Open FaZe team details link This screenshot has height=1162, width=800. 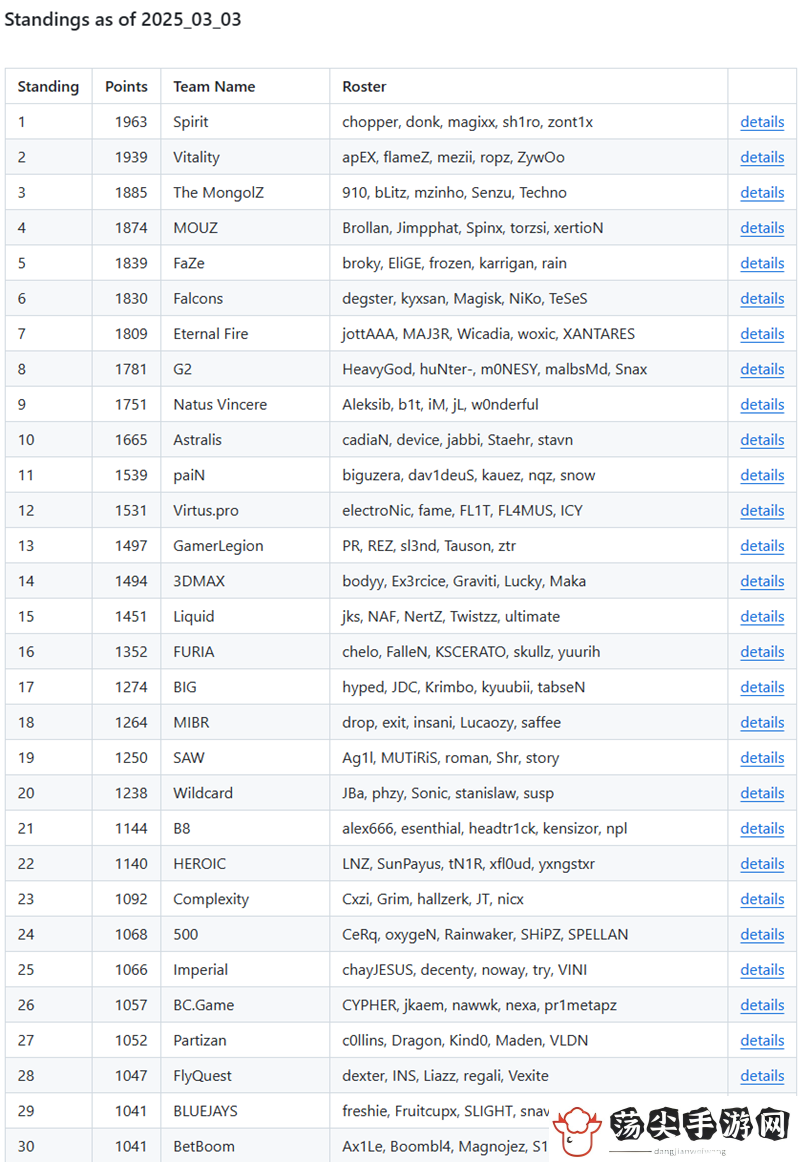click(x=762, y=263)
